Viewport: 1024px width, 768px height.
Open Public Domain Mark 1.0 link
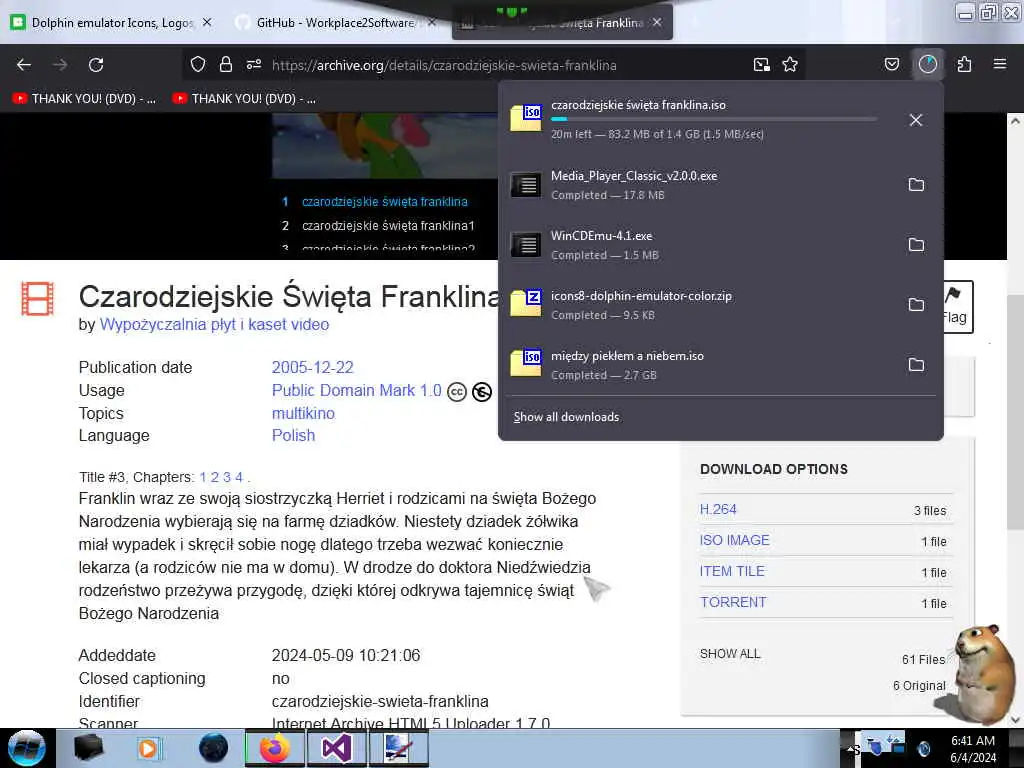pos(357,390)
